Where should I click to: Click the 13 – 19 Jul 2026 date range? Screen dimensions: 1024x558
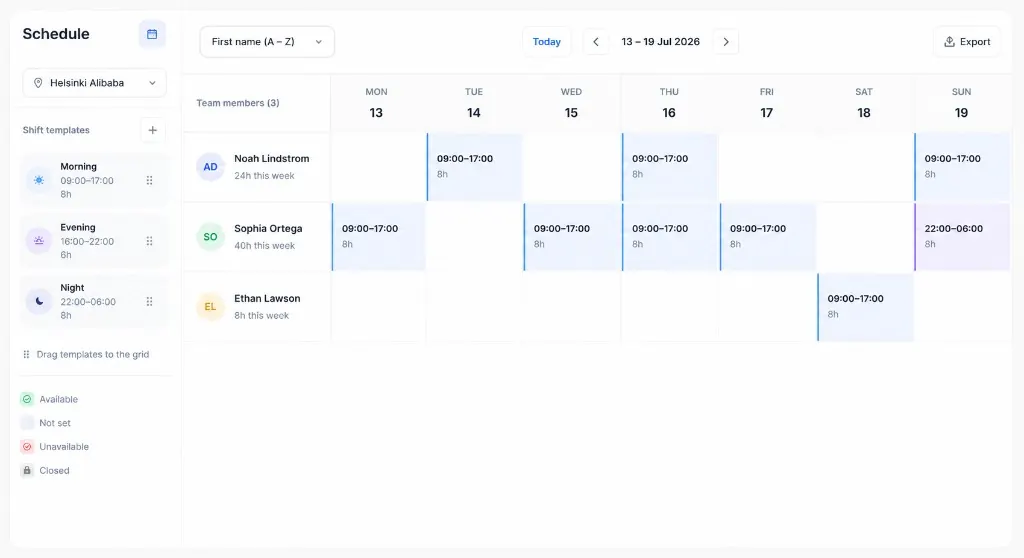660,42
